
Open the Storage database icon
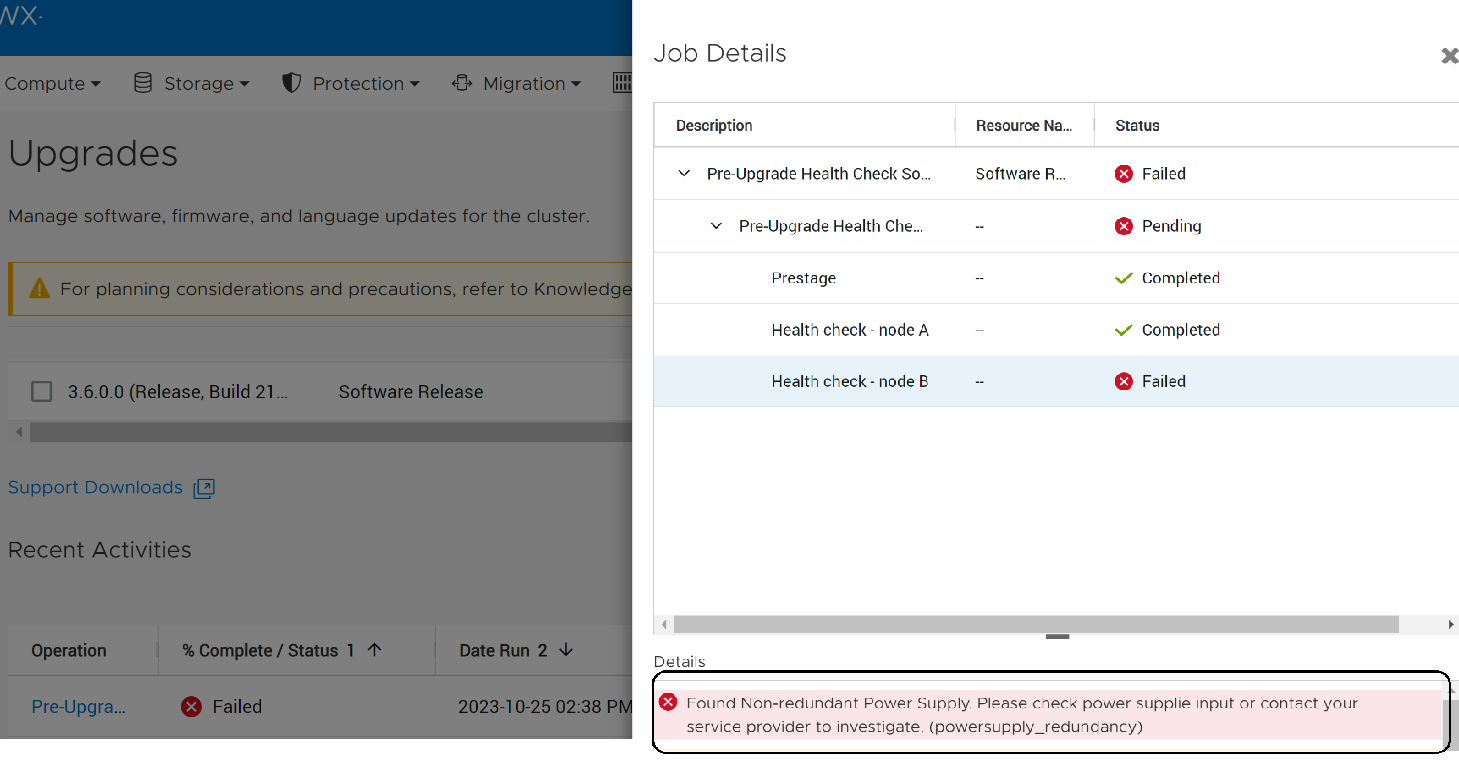(141, 83)
